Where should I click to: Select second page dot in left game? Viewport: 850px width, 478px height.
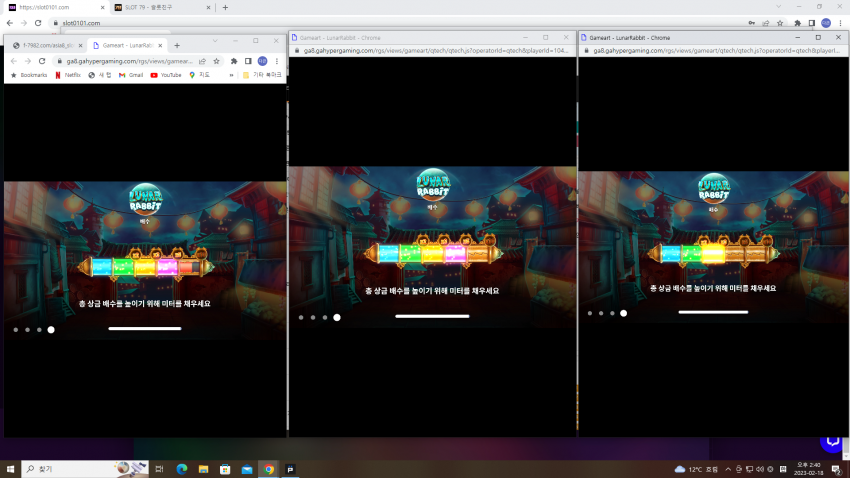tap(28, 330)
